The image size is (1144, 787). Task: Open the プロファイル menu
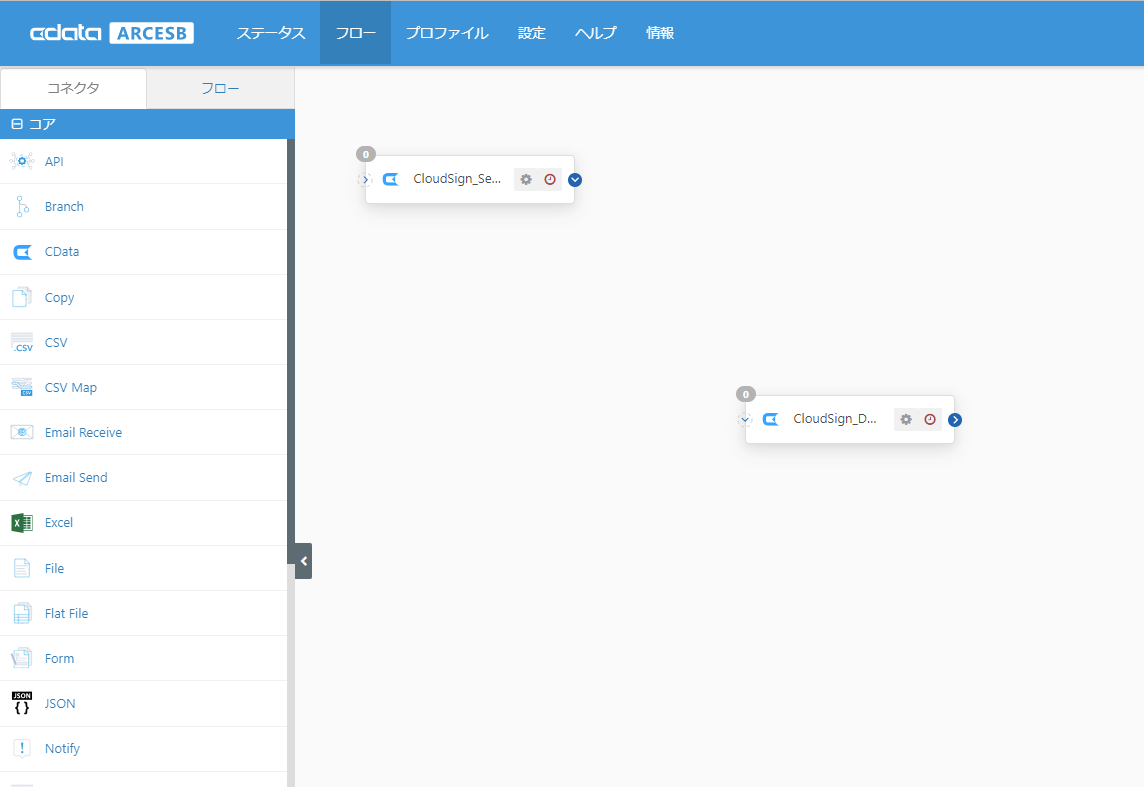[x=447, y=33]
